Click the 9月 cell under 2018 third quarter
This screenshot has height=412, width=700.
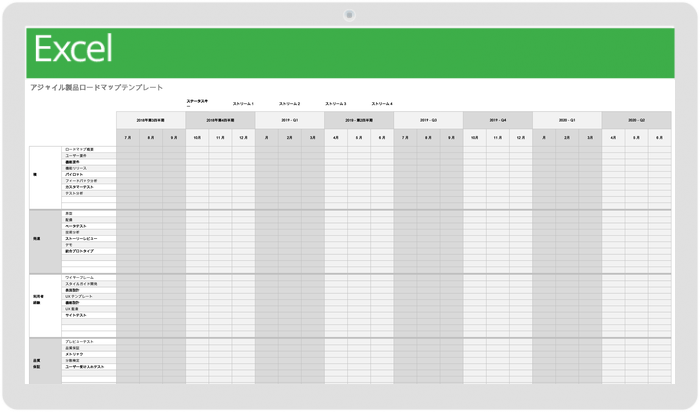pos(174,137)
